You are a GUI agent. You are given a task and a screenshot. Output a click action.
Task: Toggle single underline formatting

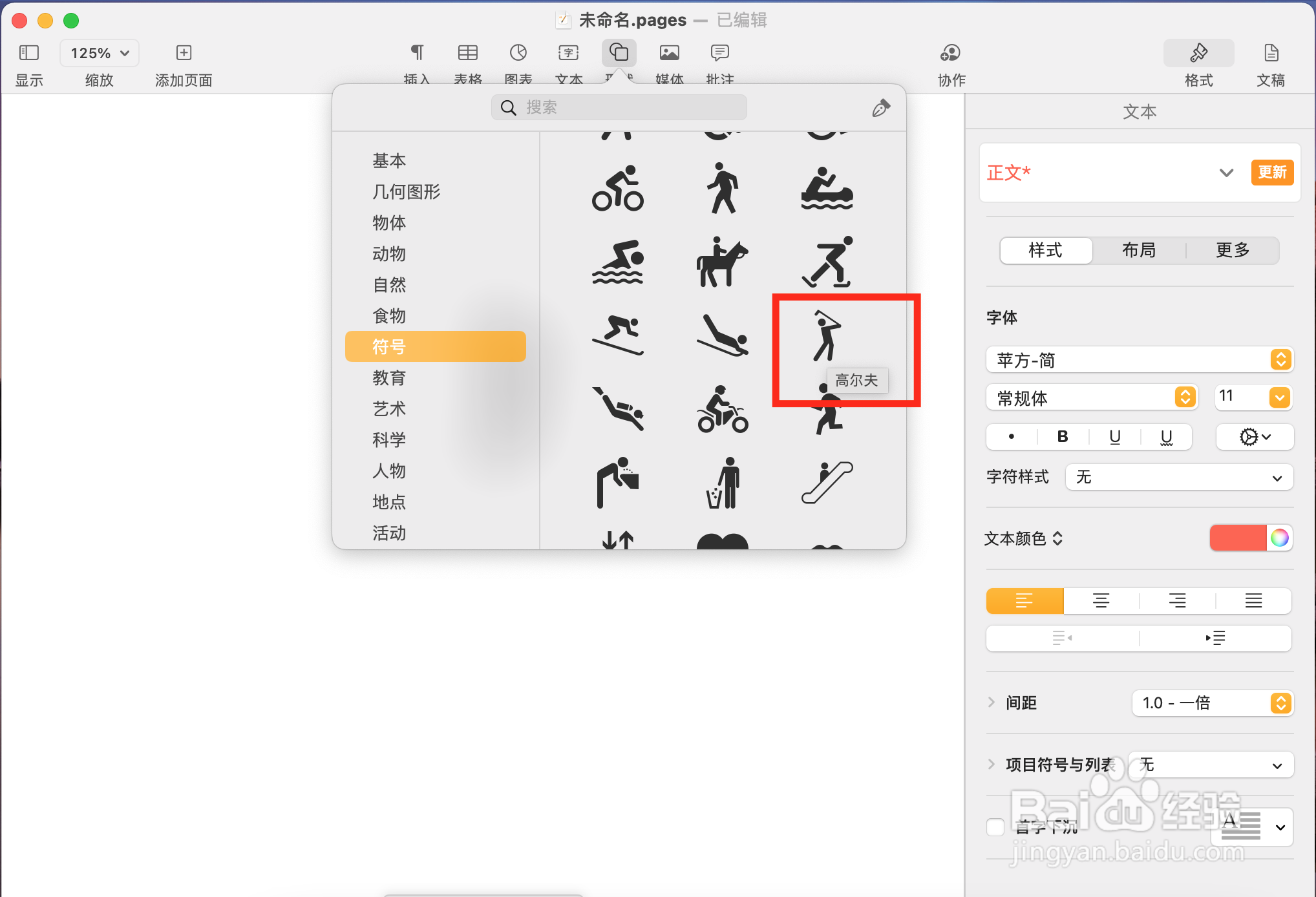point(1115,437)
